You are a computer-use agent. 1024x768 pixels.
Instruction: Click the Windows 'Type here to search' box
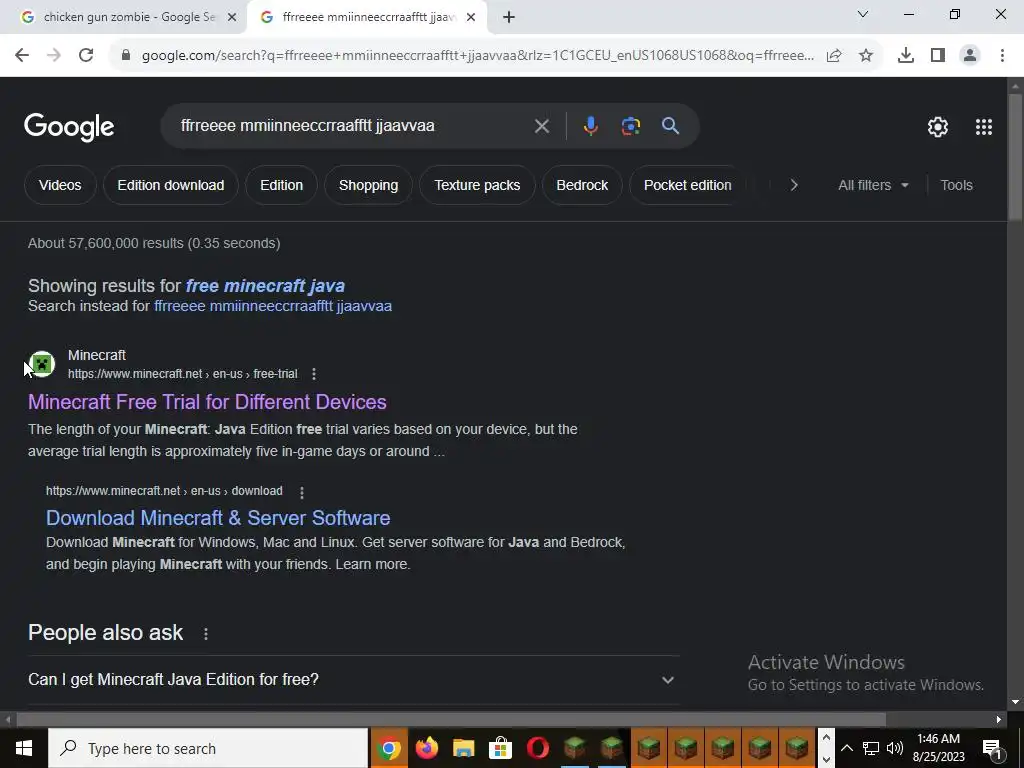tap(208, 748)
